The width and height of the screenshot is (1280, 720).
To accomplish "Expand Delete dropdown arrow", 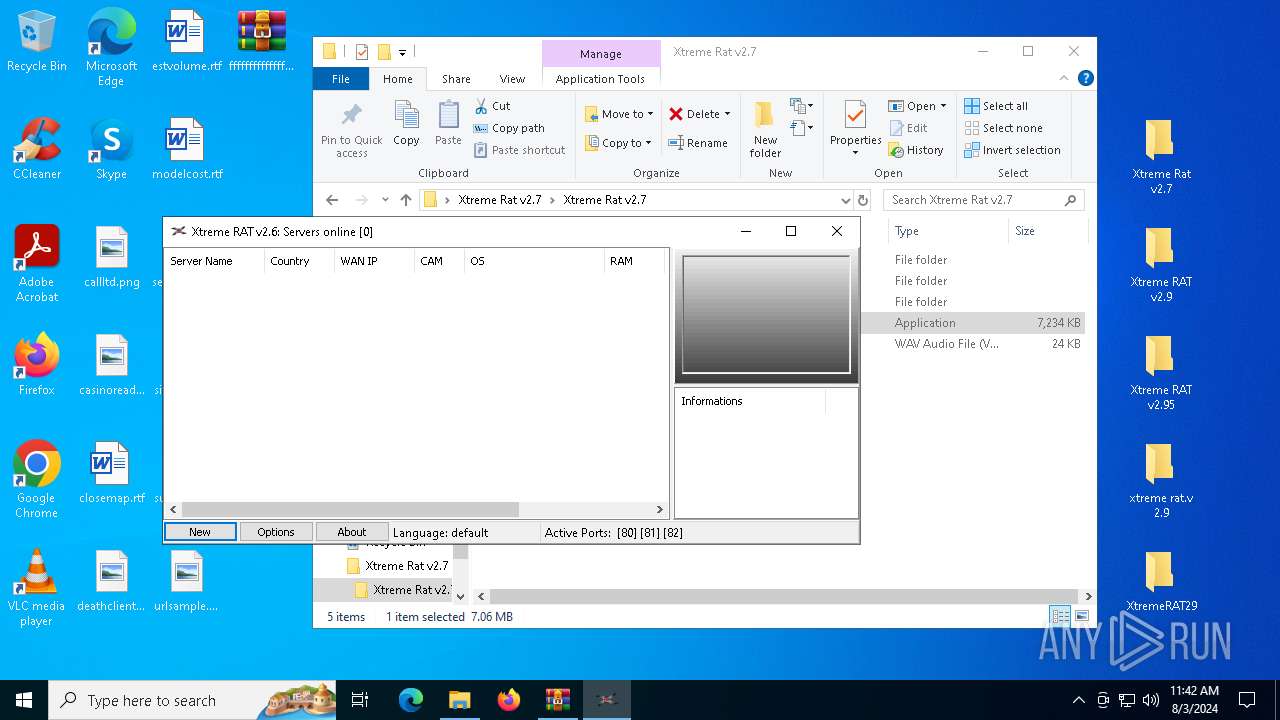I will point(727,114).
